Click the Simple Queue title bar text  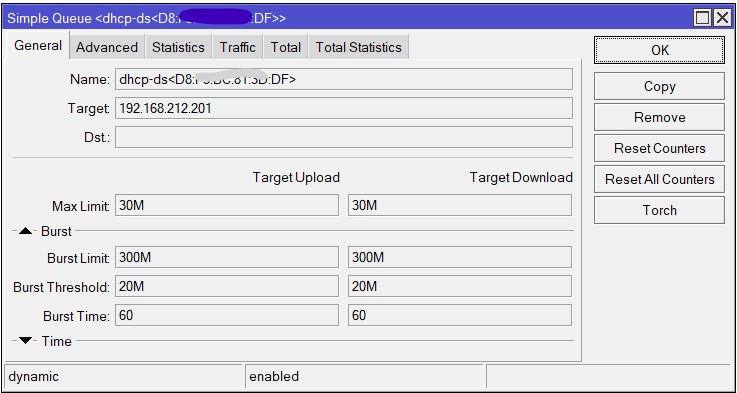coord(146,18)
